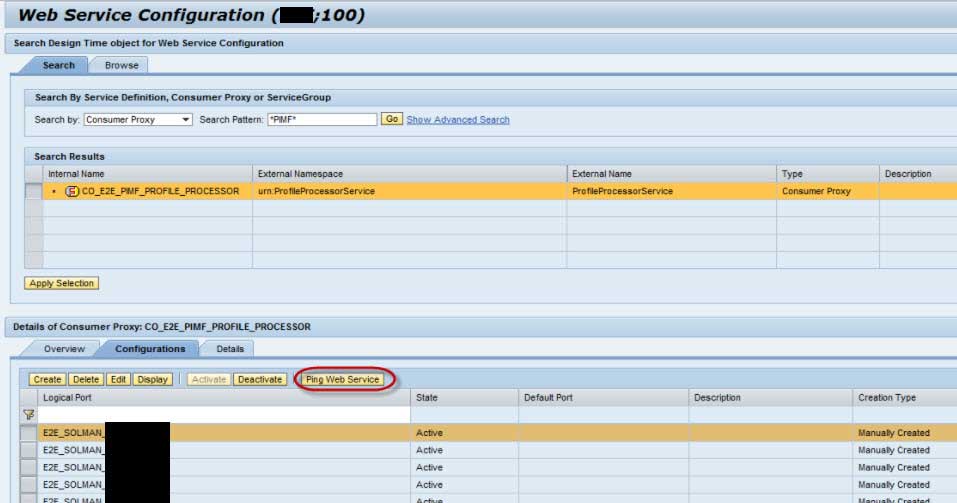Click Manually Created in the second port row
Viewport: 957px width, 503px height.
point(894,450)
